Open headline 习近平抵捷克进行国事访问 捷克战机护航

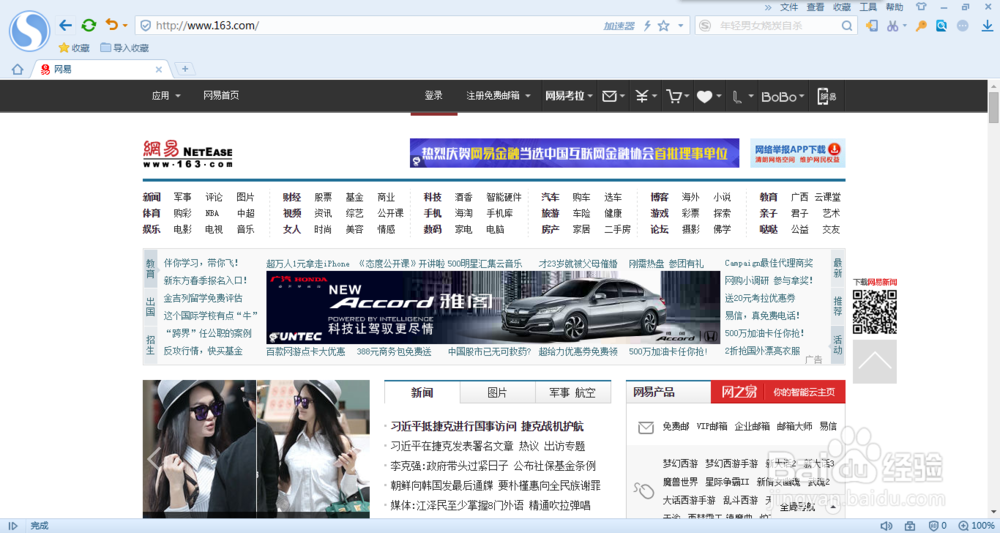[487, 426]
